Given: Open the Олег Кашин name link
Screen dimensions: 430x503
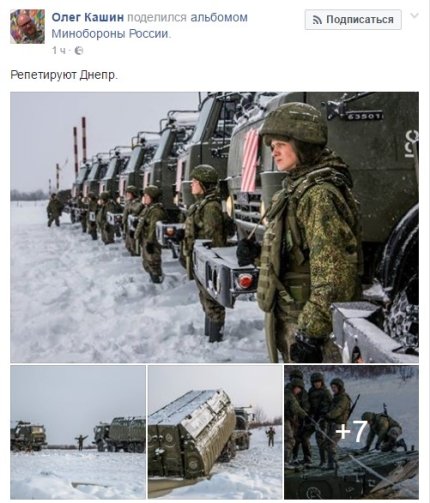Looking at the screenshot, I should [x=88, y=17].
